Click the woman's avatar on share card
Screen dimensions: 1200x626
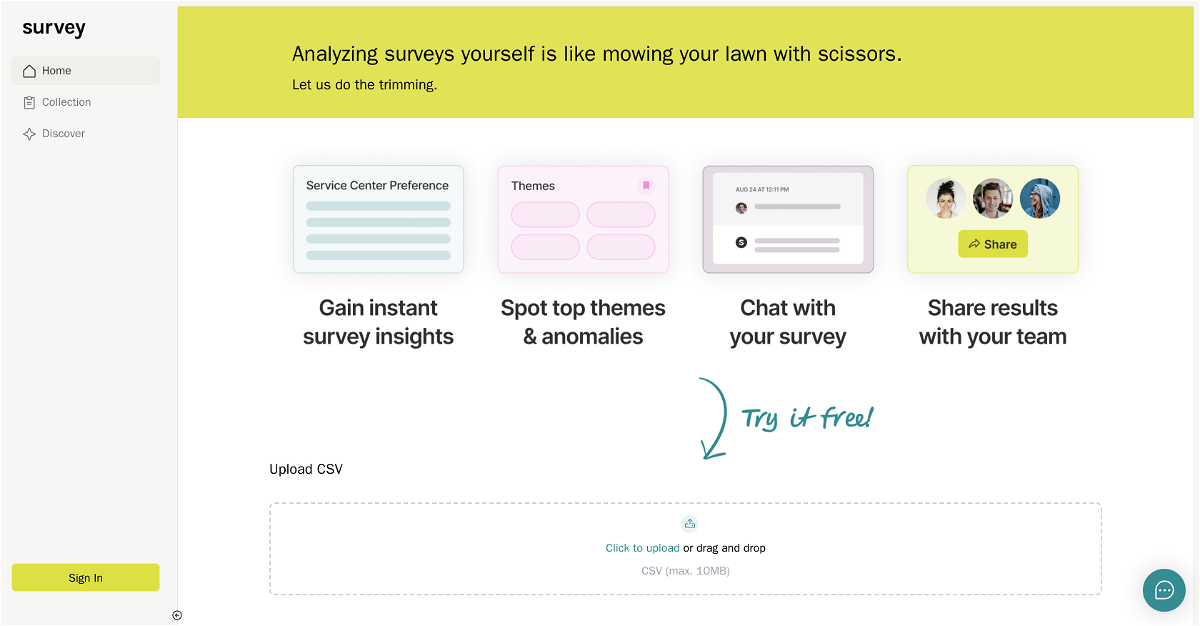coord(945,199)
